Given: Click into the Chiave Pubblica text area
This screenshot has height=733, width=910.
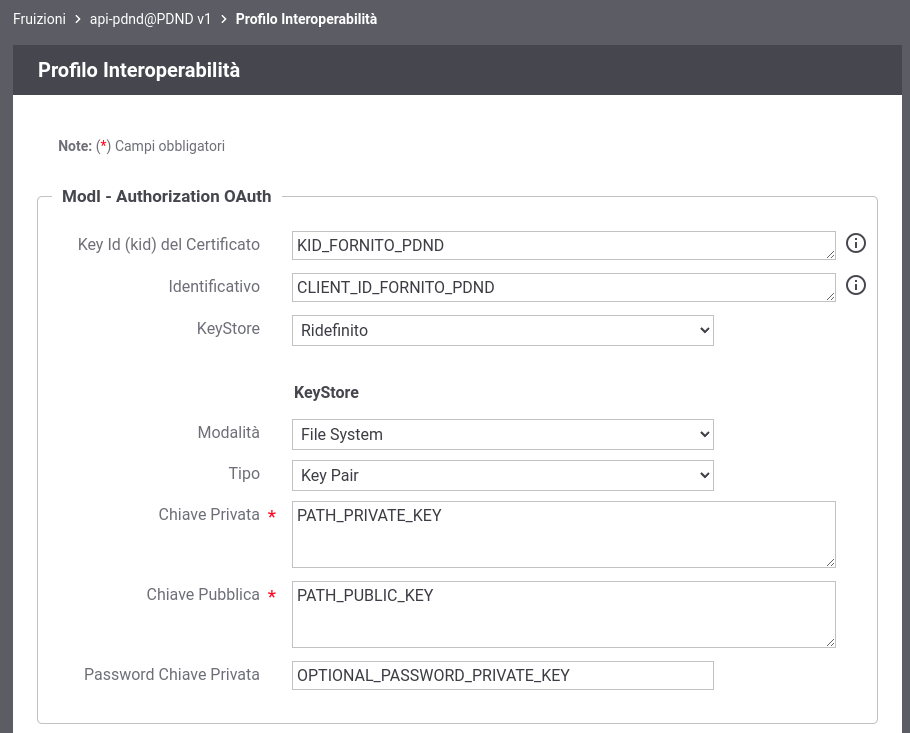Looking at the screenshot, I should pos(564,615).
